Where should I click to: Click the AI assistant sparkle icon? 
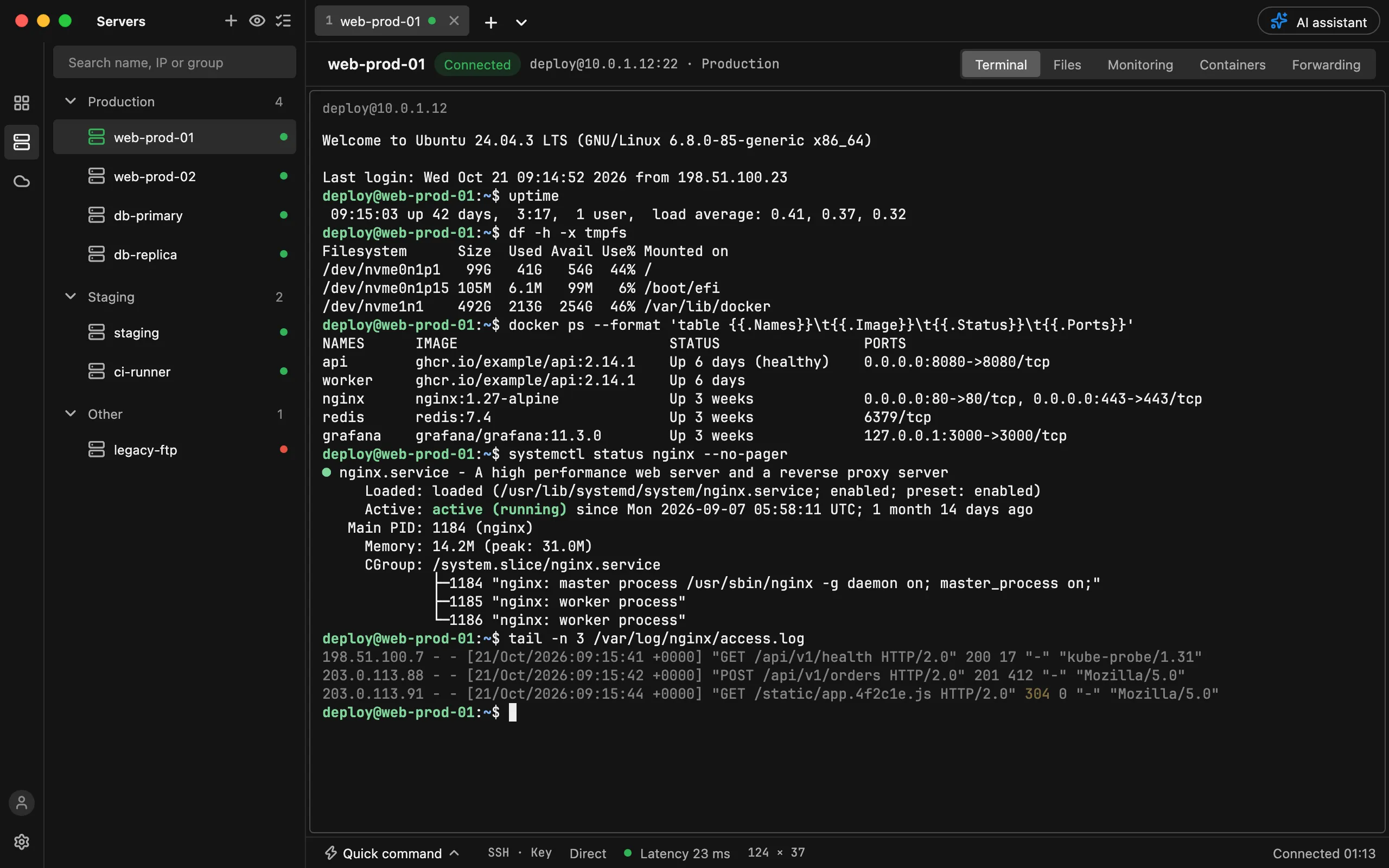pos(1279,21)
